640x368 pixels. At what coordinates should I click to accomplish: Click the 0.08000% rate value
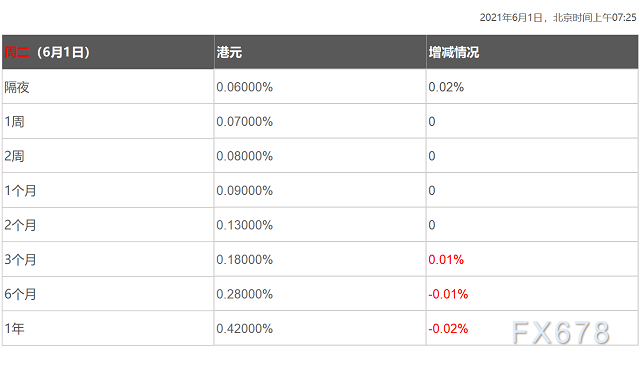click(x=244, y=156)
